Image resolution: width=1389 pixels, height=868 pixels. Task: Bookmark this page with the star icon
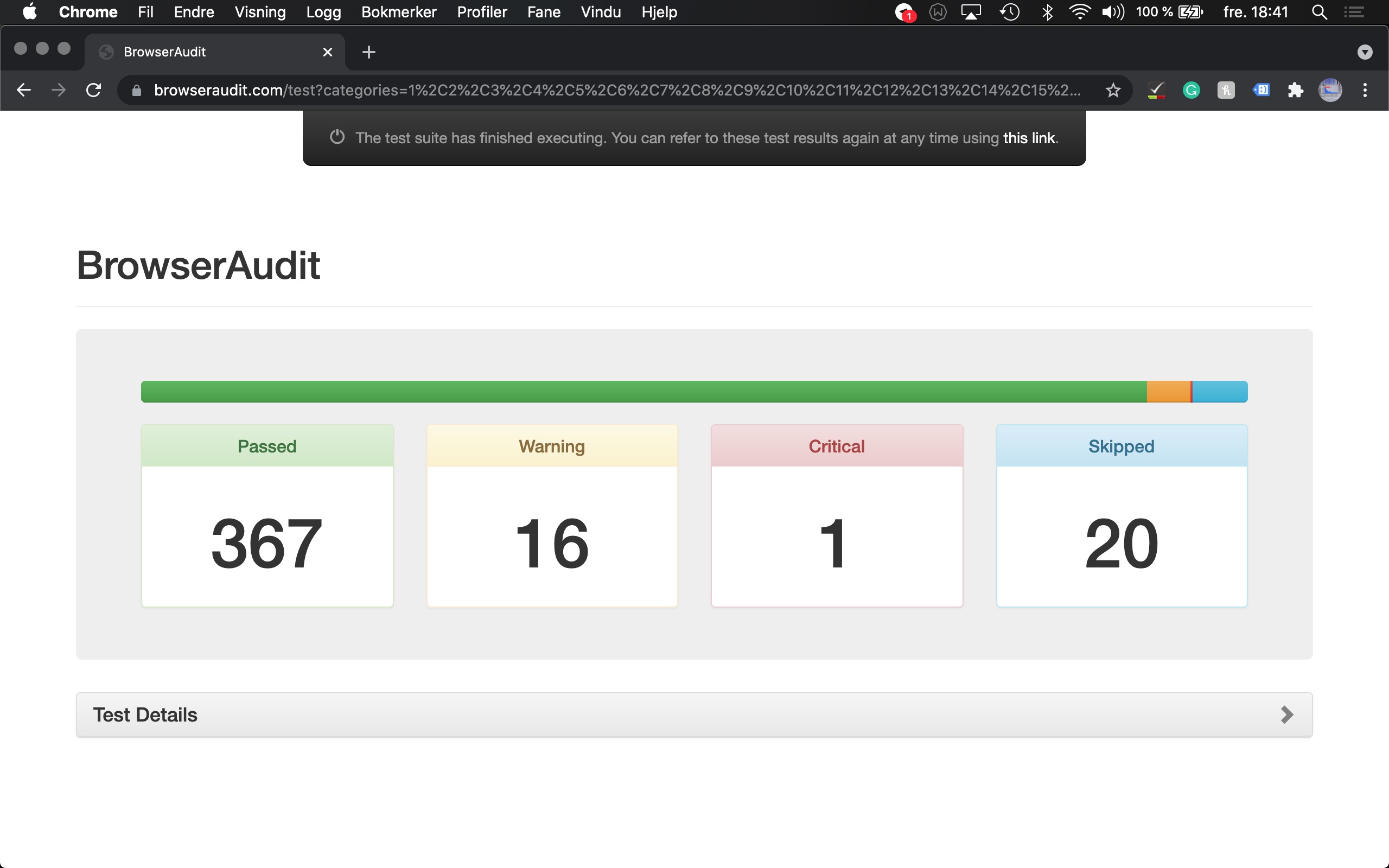point(1113,90)
